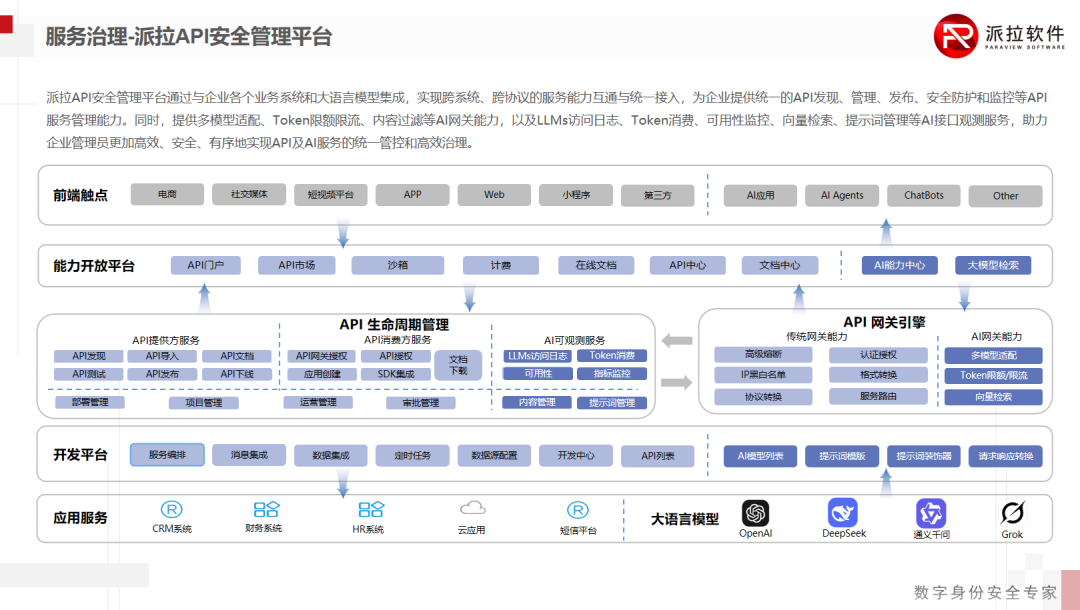Click the LLMs访问日志 item
The height and width of the screenshot is (610, 1080).
pos(536,354)
